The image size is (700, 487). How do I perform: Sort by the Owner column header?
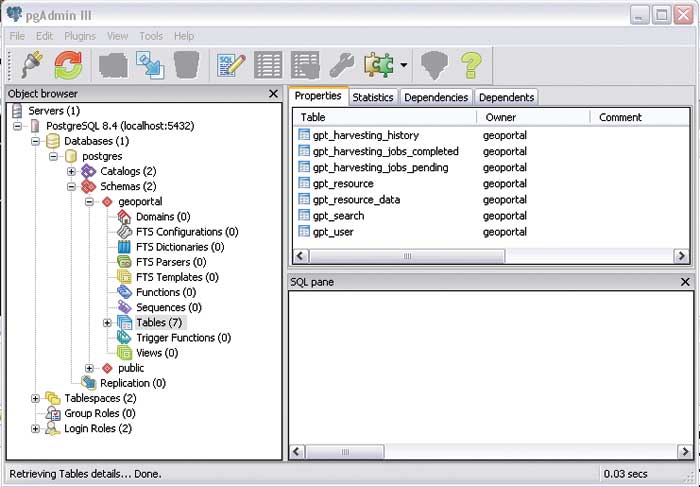(x=533, y=117)
